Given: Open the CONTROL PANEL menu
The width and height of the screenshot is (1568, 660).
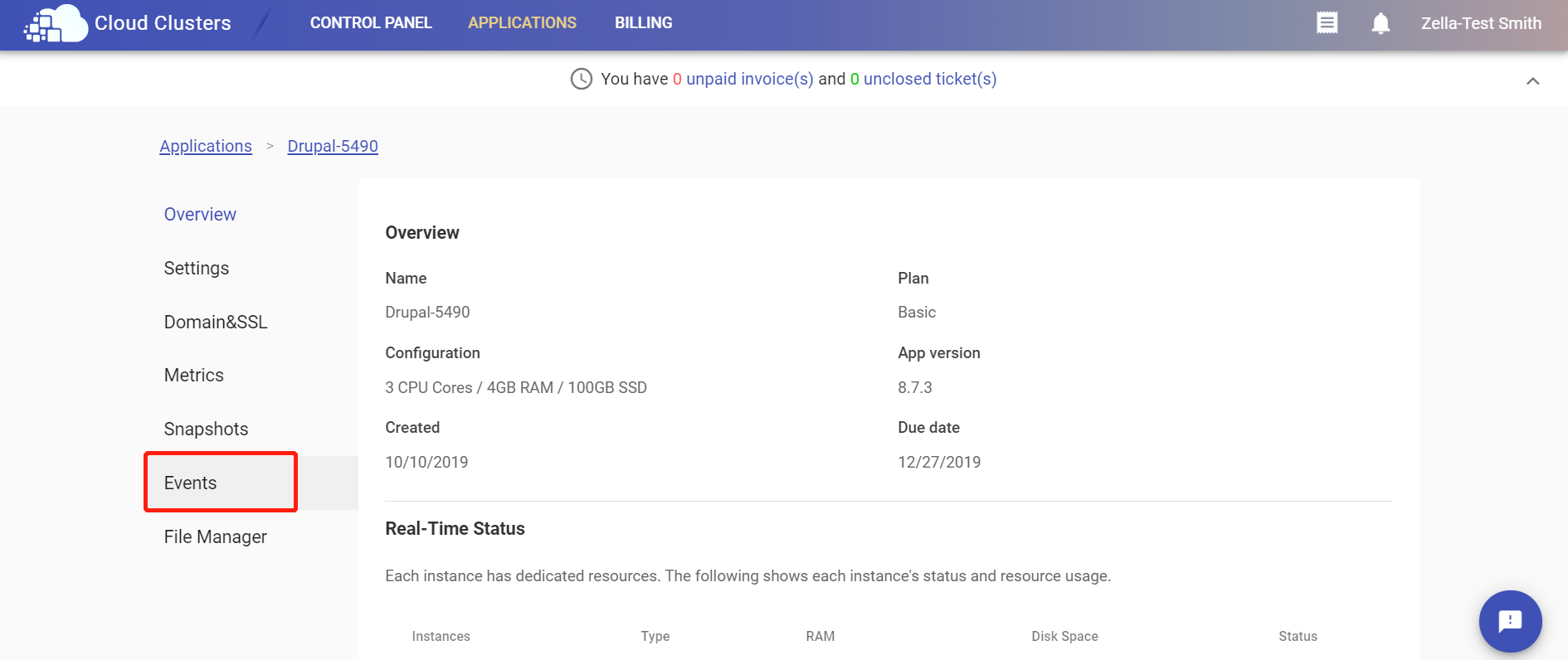Looking at the screenshot, I should click(371, 23).
